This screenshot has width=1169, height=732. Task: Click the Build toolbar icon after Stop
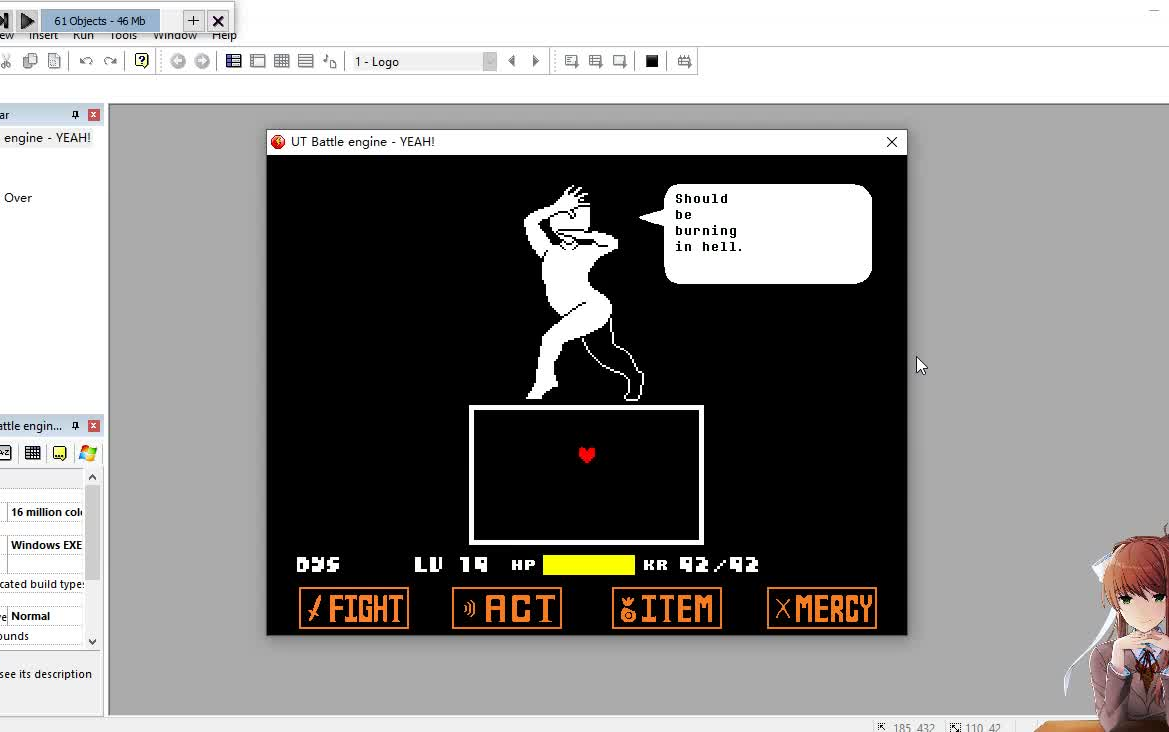click(684, 61)
